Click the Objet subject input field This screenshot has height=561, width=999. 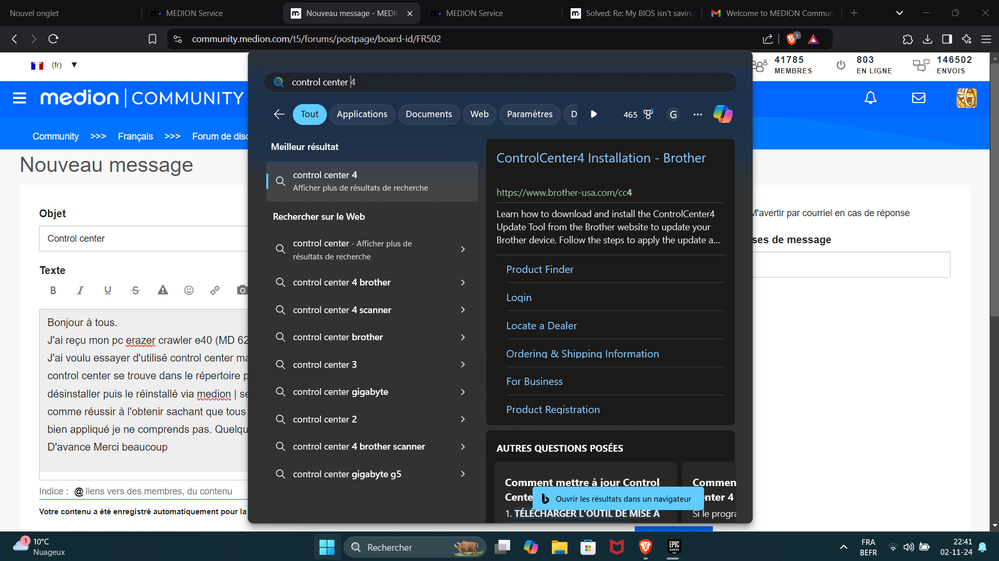[x=143, y=238]
